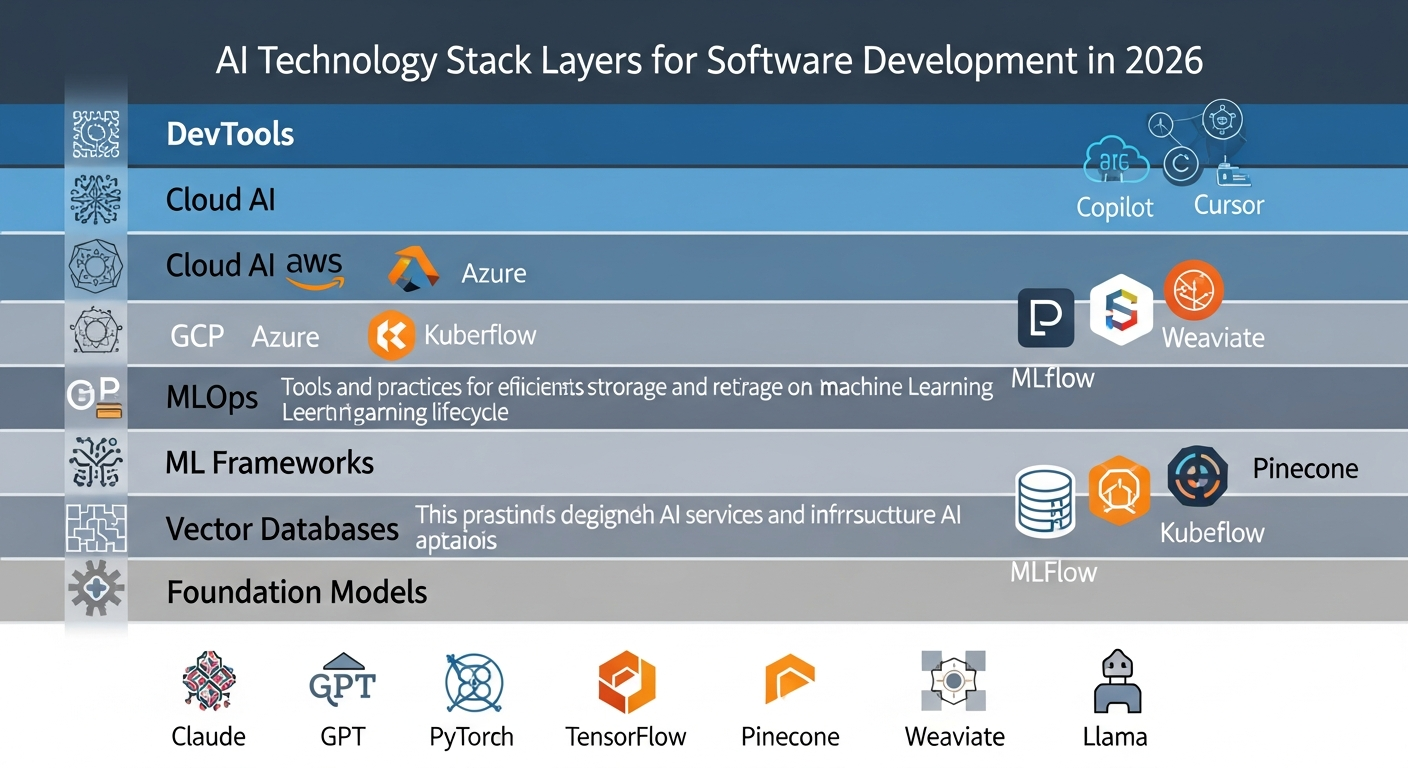Select the 'Foundation Models' layer label
Image resolution: width=1408 pixels, height=768 pixels.
[x=297, y=592]
